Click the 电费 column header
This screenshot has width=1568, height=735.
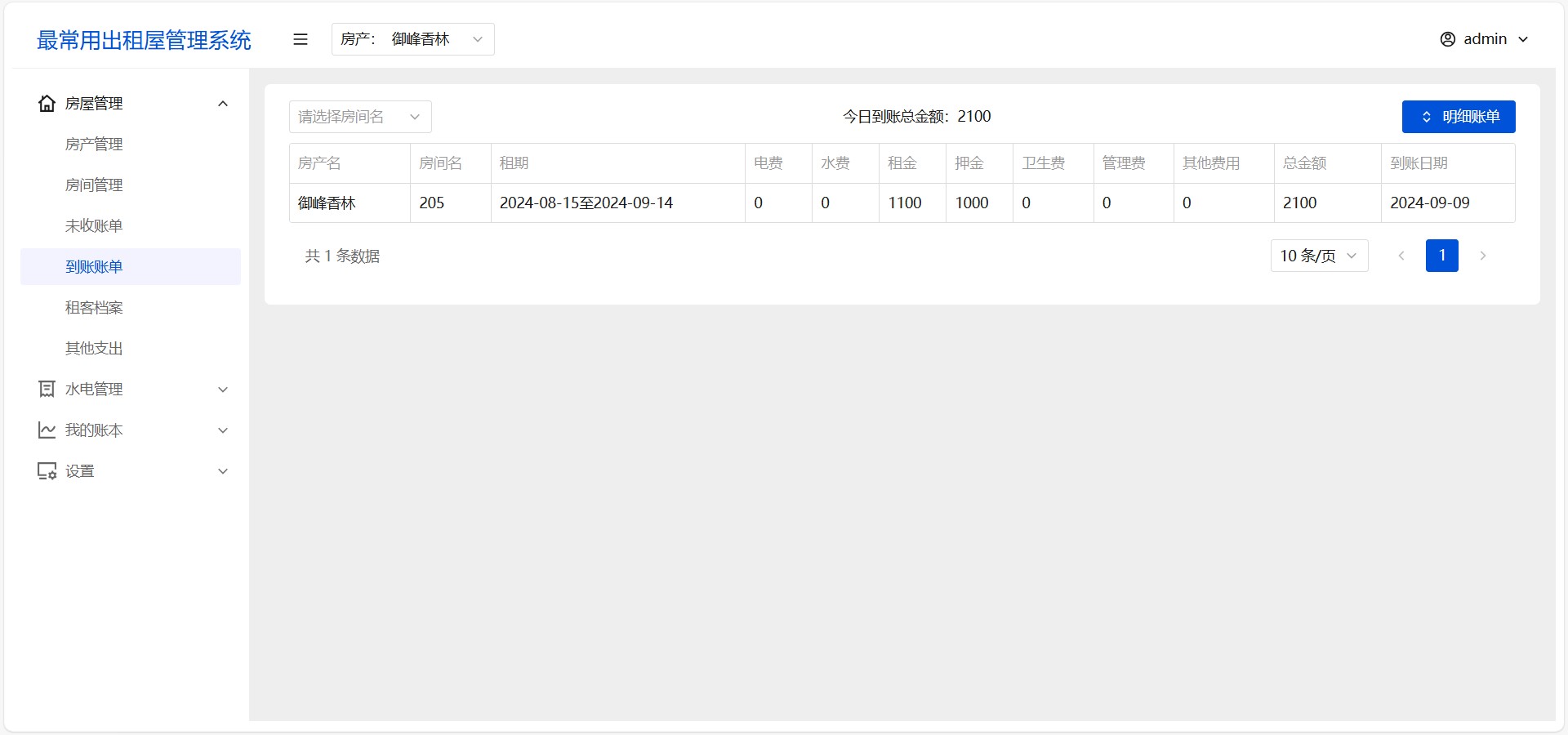(778, 163)
